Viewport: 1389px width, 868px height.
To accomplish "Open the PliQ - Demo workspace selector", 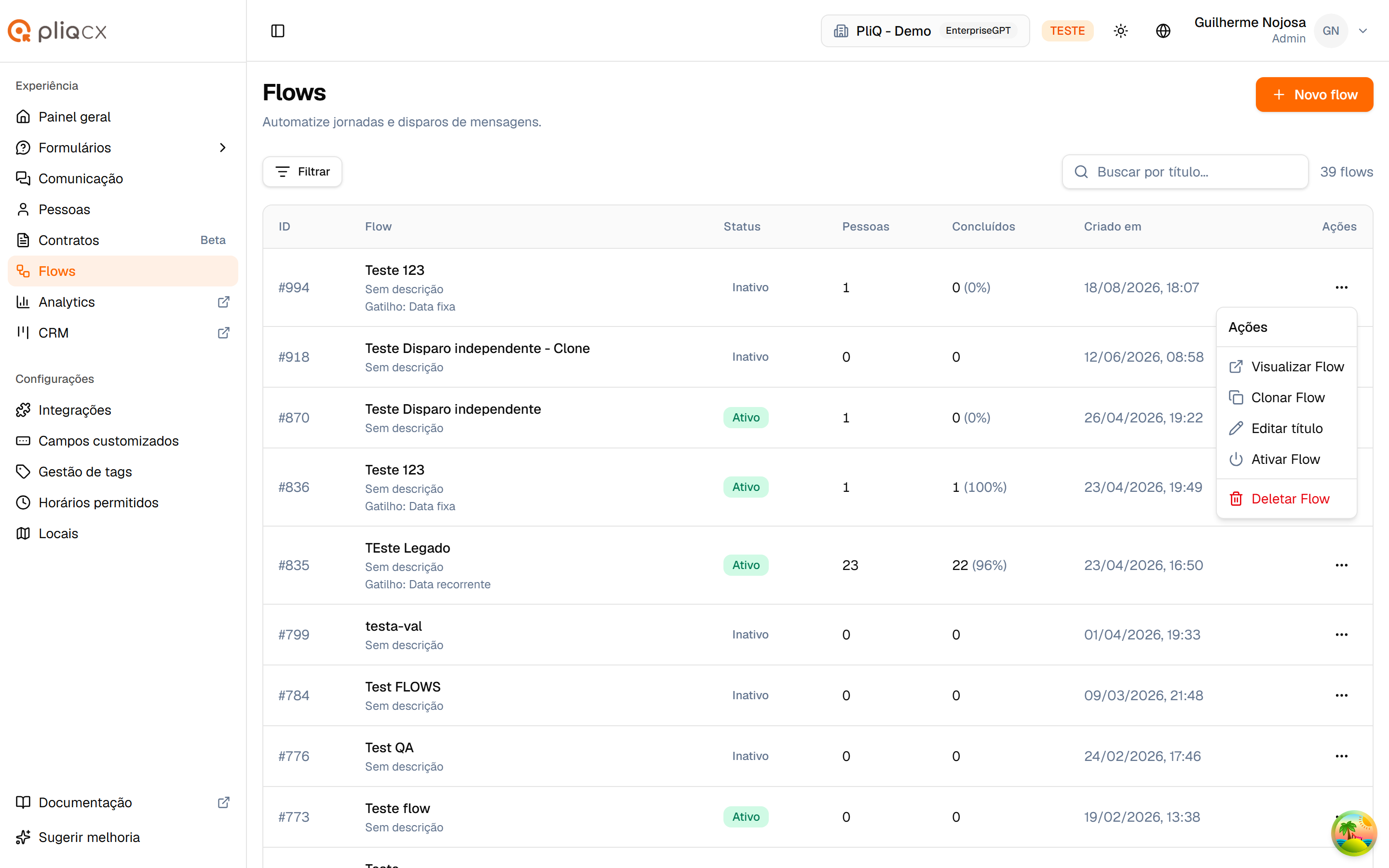I will coord(925,31).
